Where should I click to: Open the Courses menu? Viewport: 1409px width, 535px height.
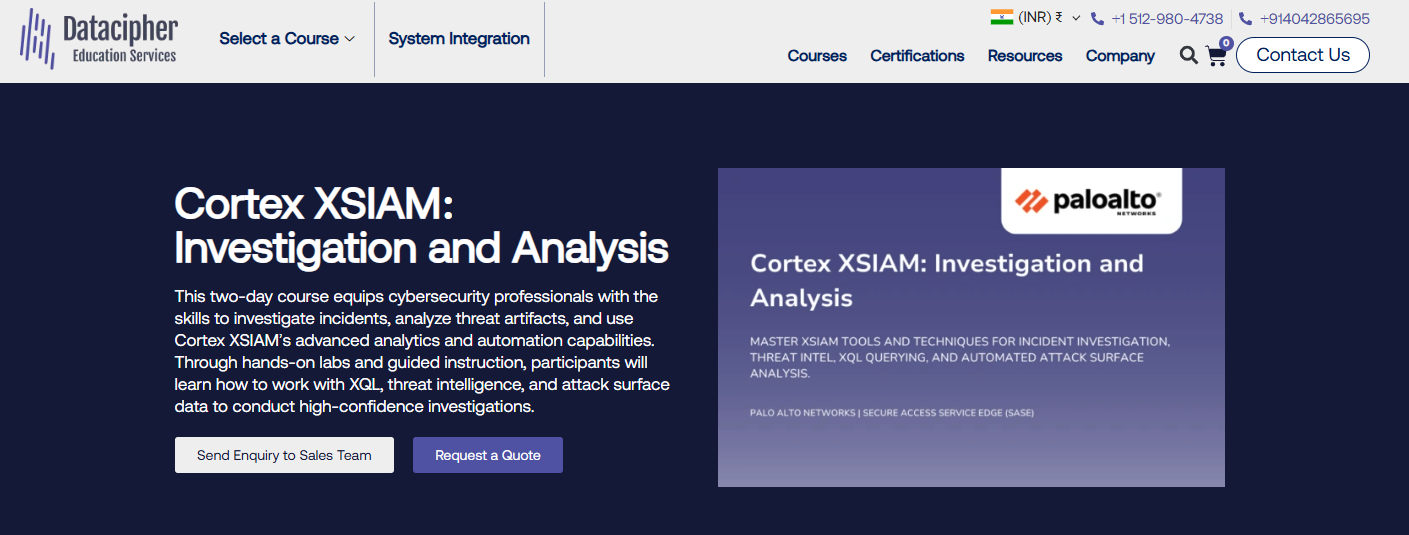click(x=817, y=56)
